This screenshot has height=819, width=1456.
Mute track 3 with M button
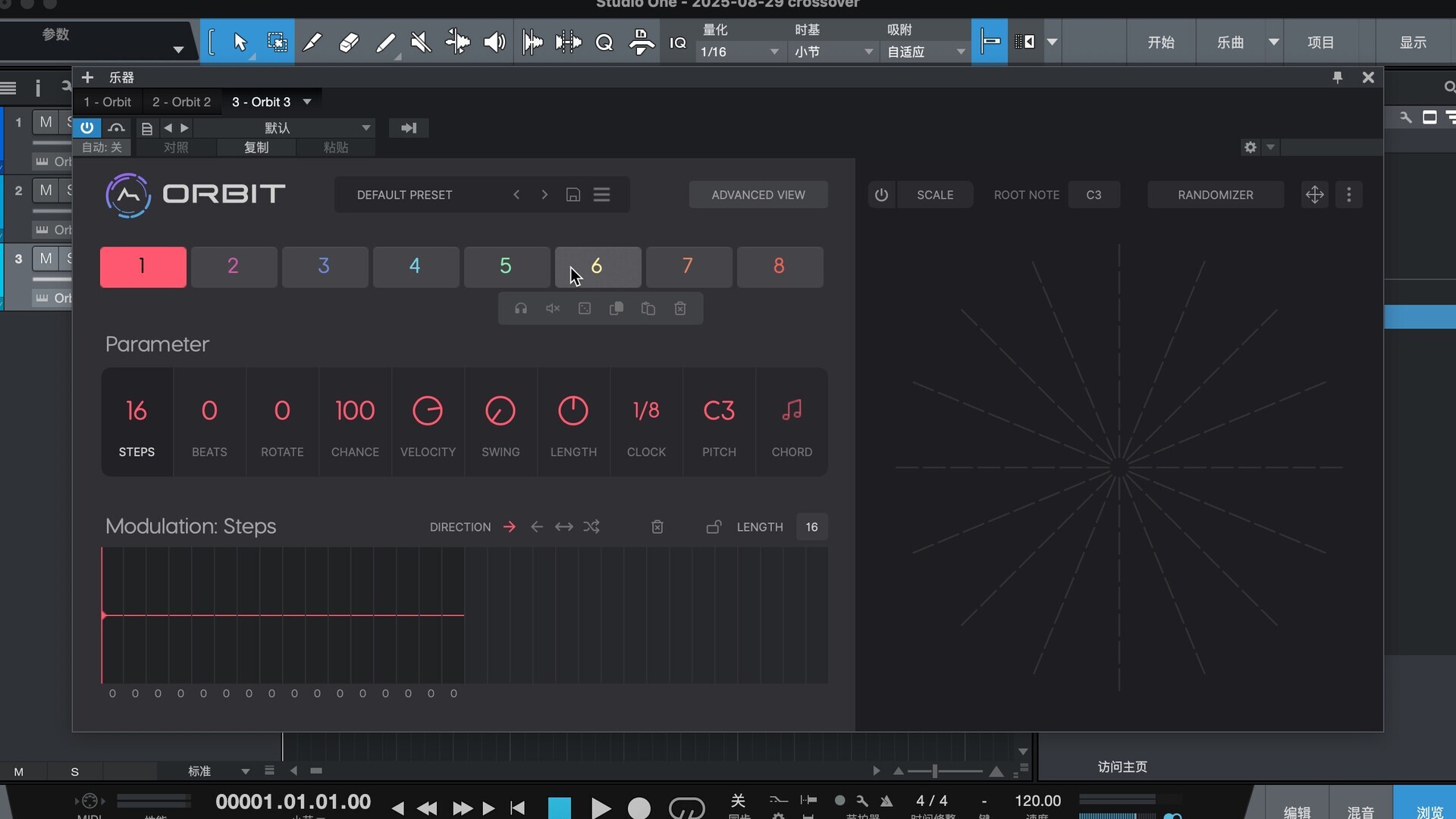46,259
